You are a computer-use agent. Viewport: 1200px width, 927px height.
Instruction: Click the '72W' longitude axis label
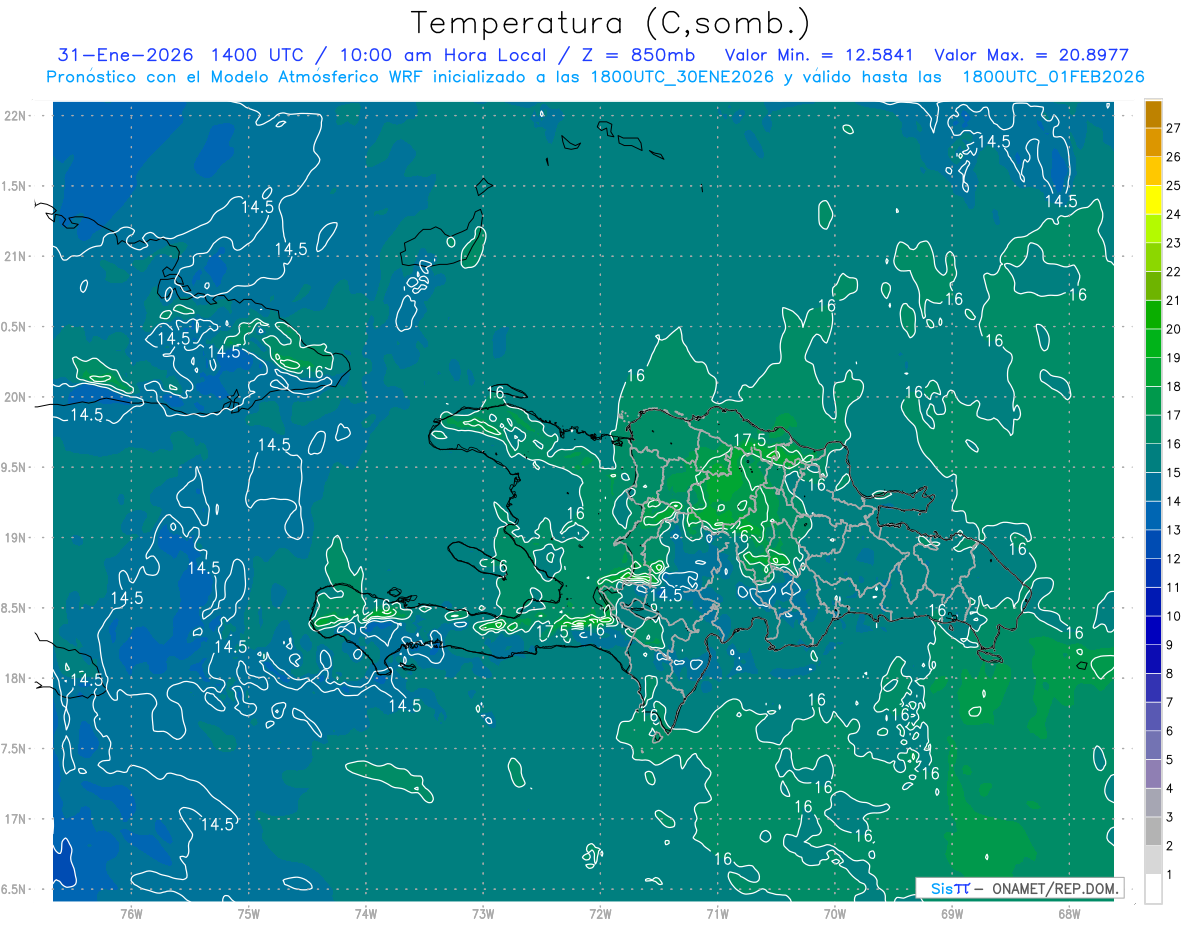(600, 913)
